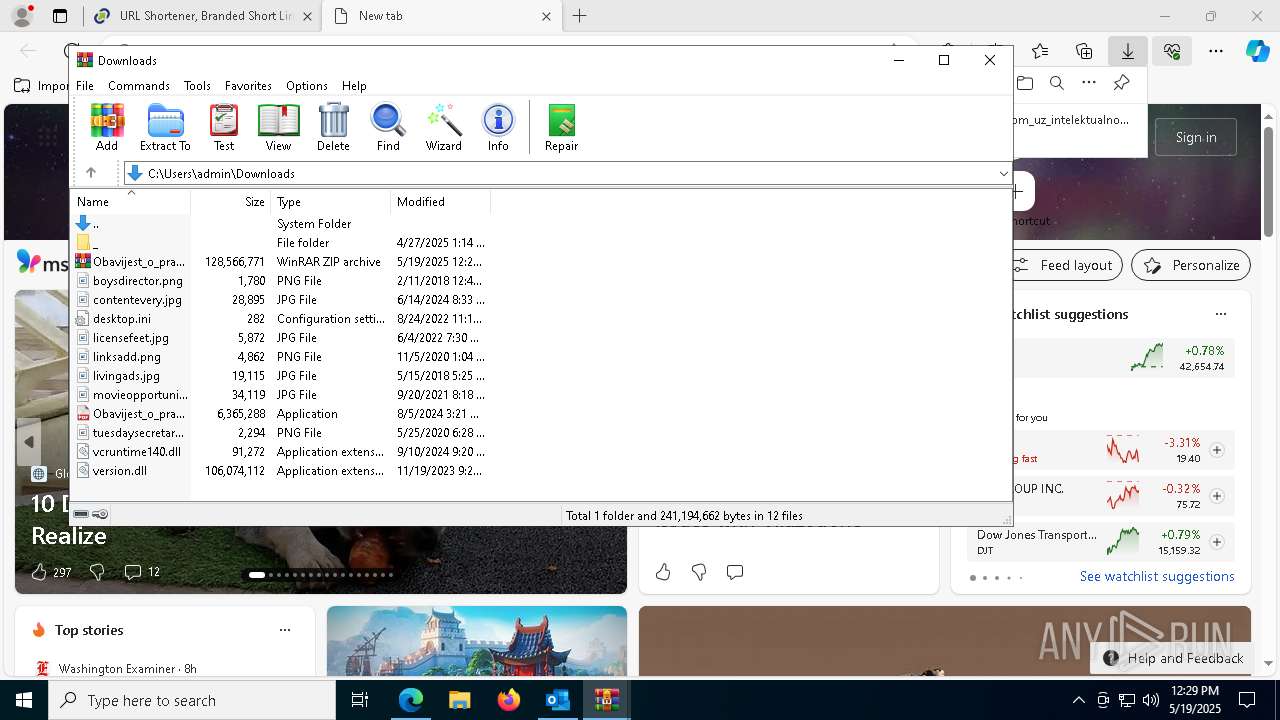Select boysdirector.png file

[281, 281]
